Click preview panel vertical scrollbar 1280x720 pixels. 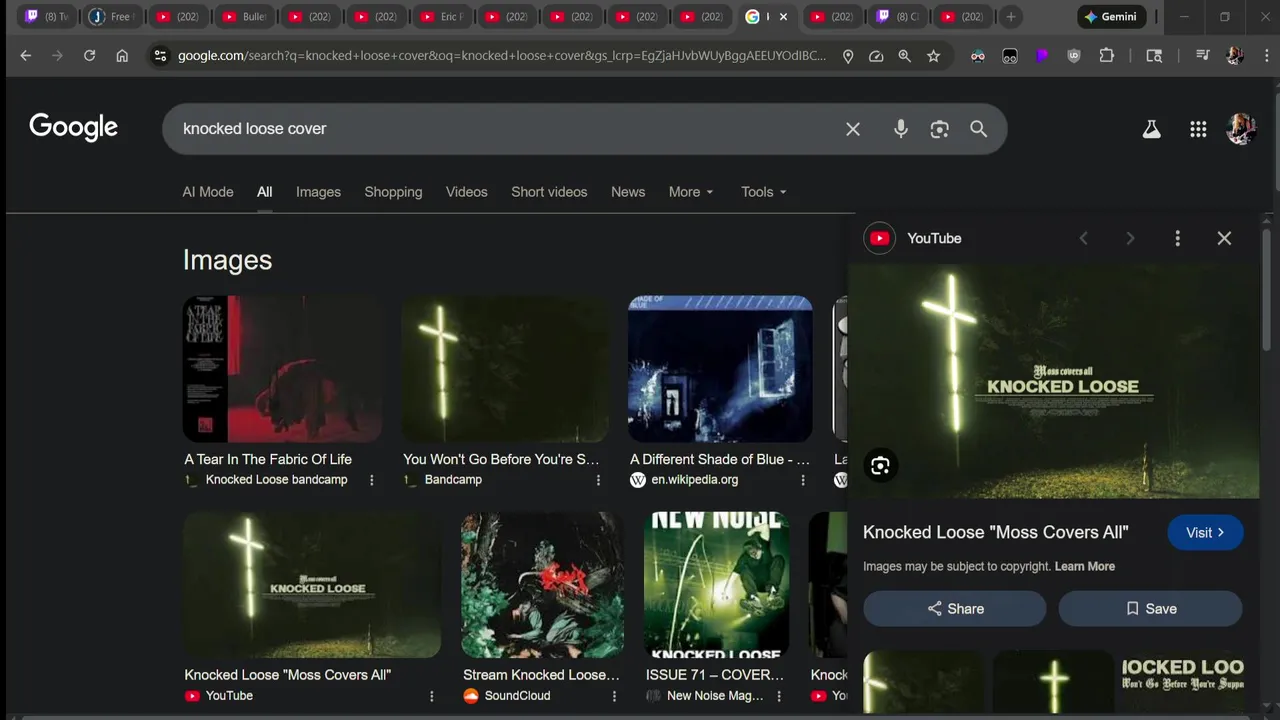(1267, 291)
